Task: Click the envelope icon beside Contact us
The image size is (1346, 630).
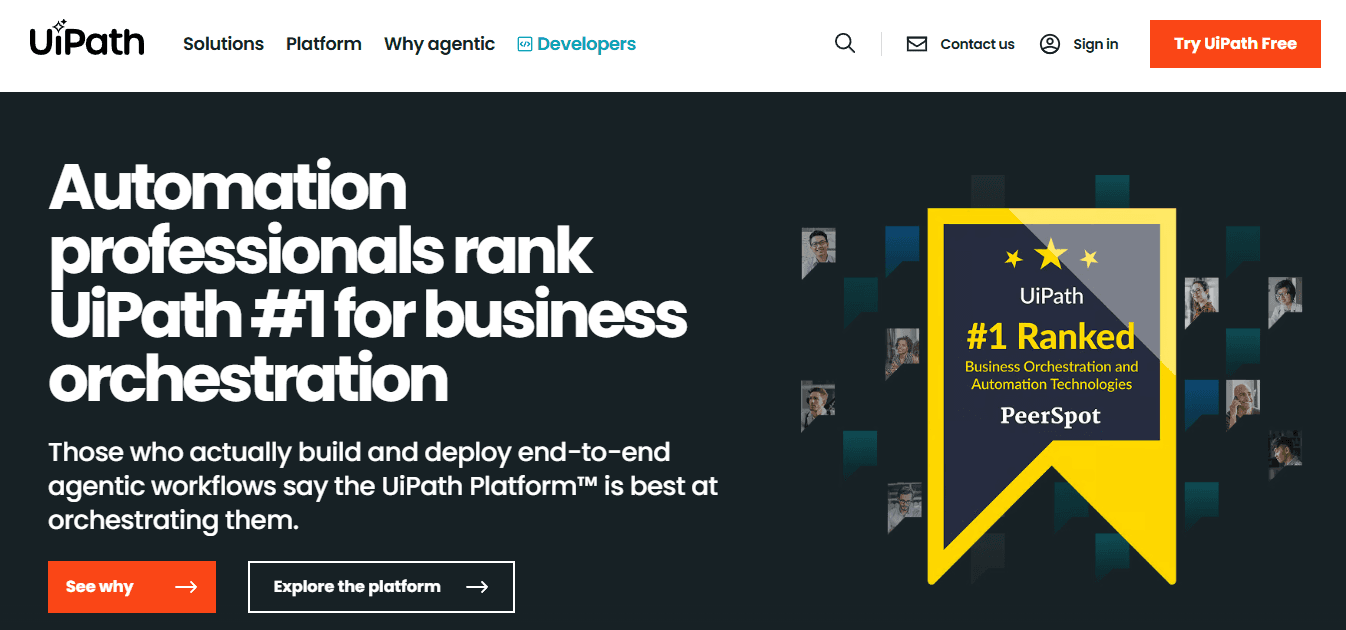Action: 917,44
